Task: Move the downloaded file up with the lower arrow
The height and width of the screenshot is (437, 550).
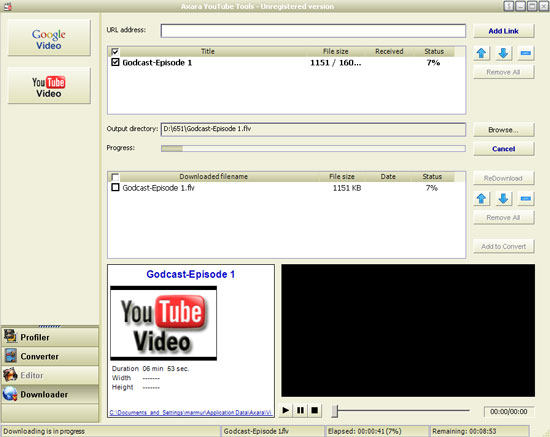Action: [x=482, y=199]
